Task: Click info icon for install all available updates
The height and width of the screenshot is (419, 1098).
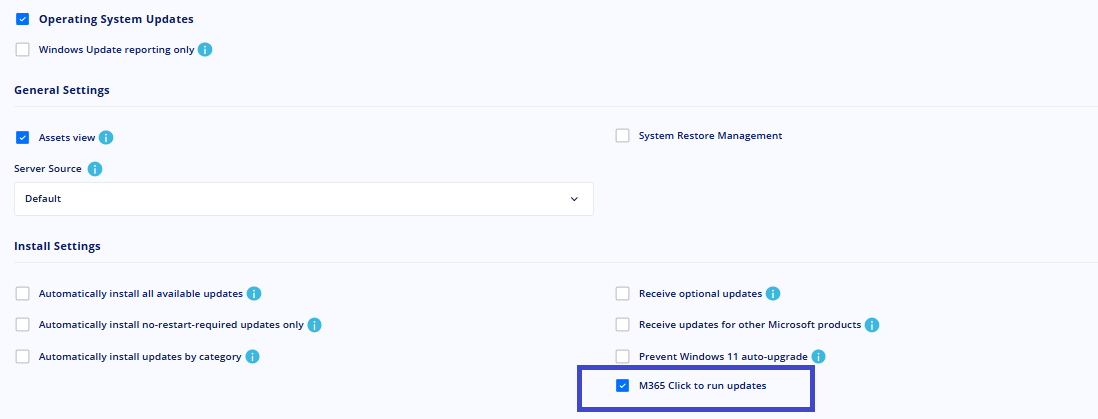Action: coord(253,294)
